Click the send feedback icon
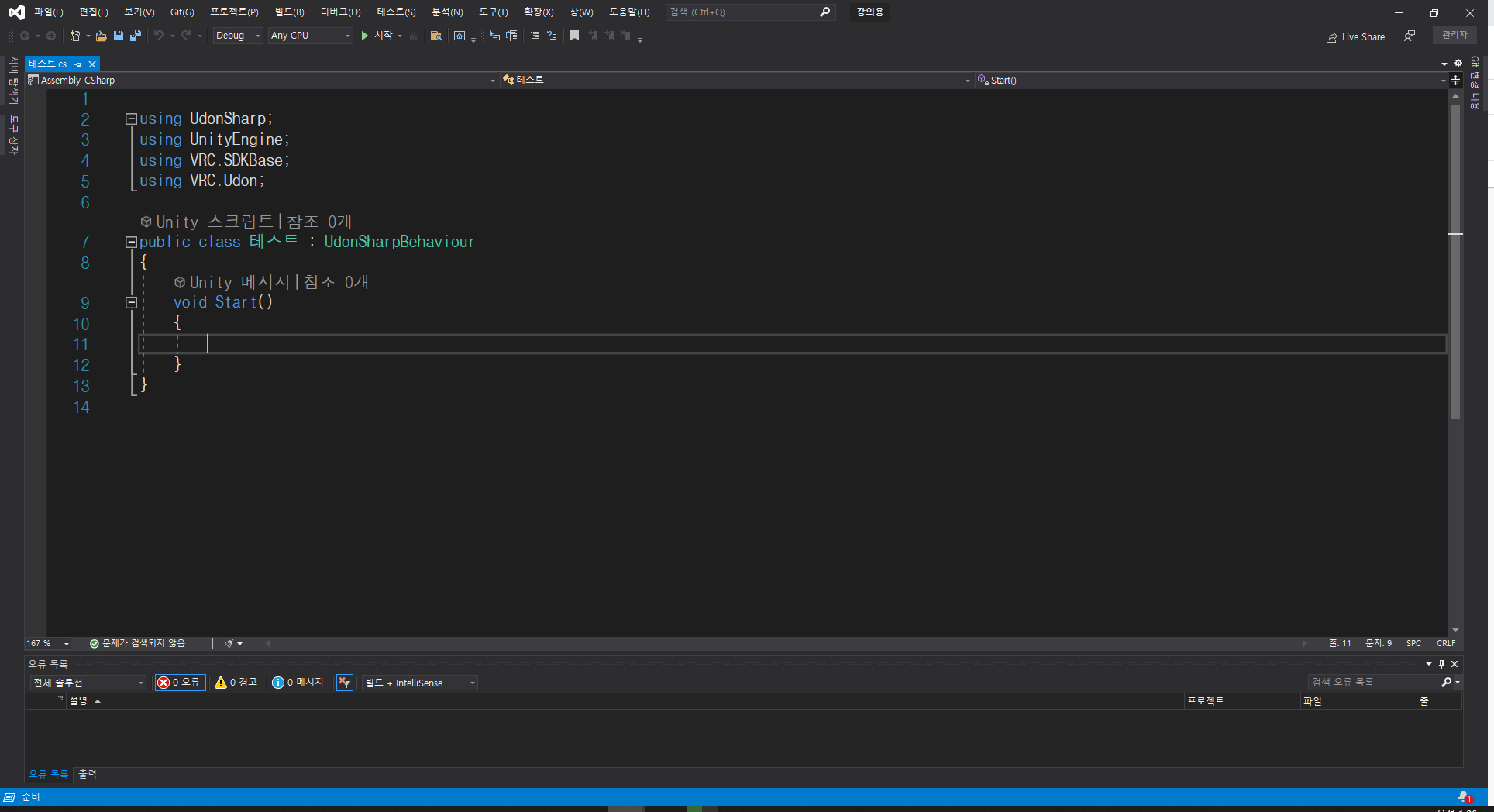1494x812 pixels. [1410, 36]
